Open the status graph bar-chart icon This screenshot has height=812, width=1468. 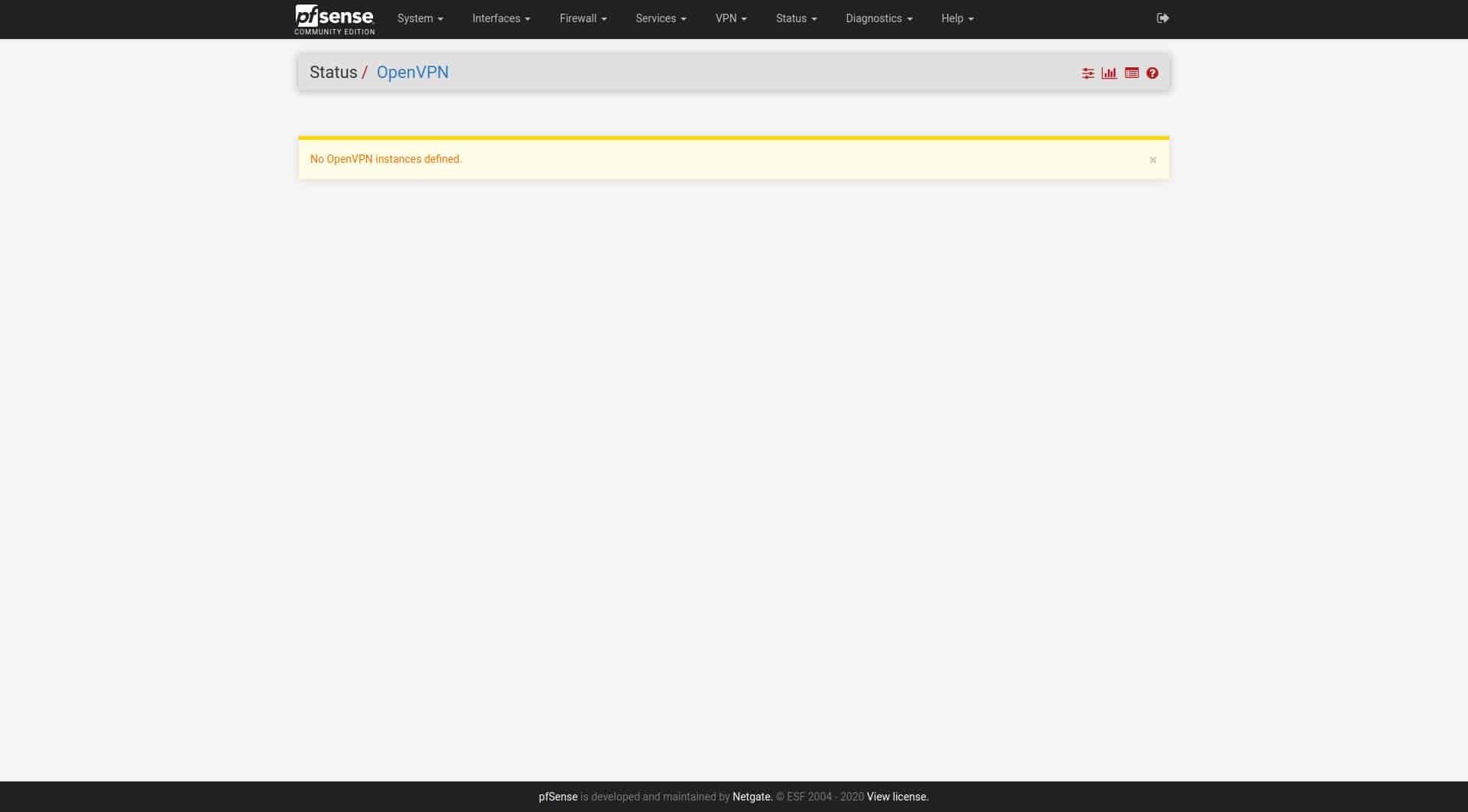(x=1109, y=73)
